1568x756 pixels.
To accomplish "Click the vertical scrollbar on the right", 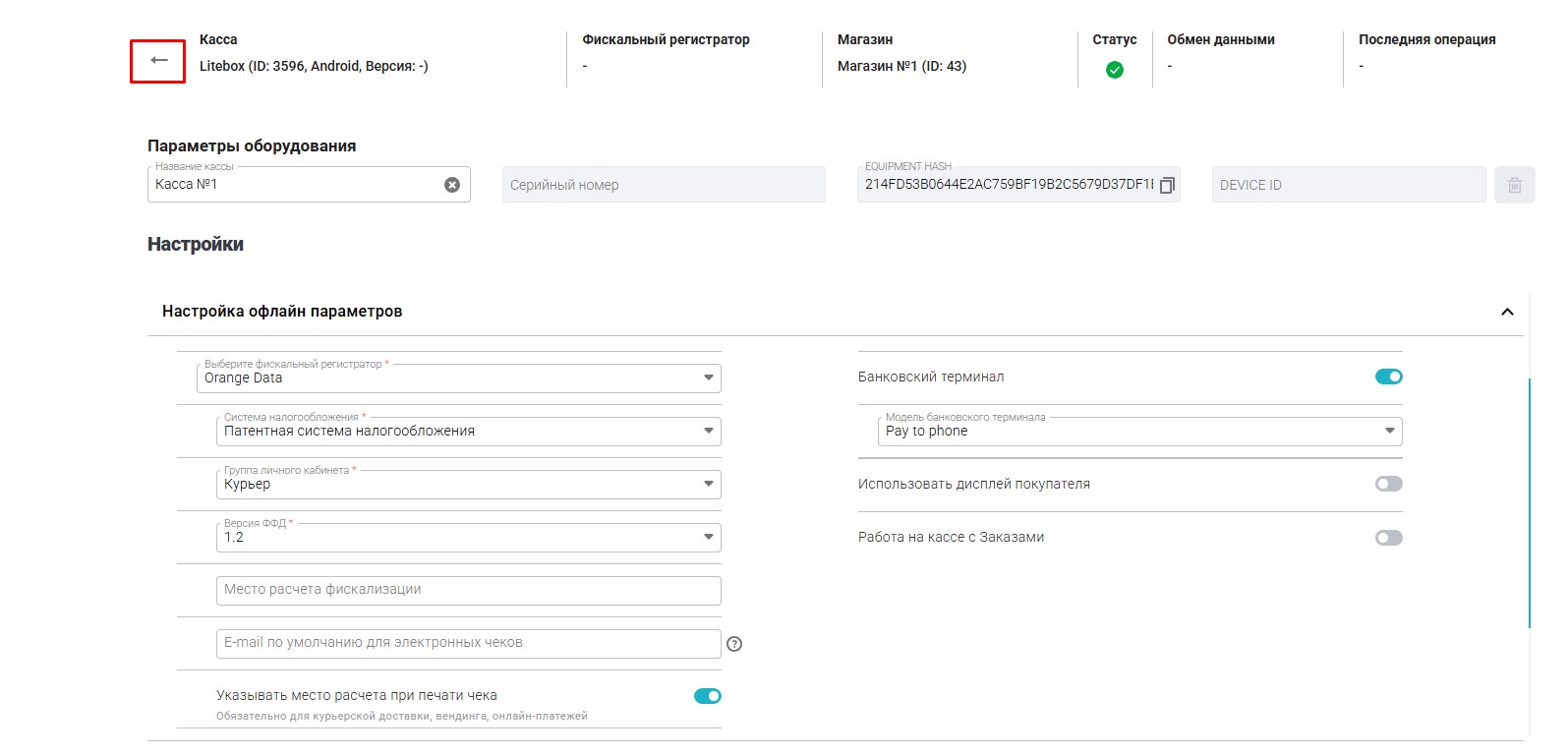I will pos(1529,501).
